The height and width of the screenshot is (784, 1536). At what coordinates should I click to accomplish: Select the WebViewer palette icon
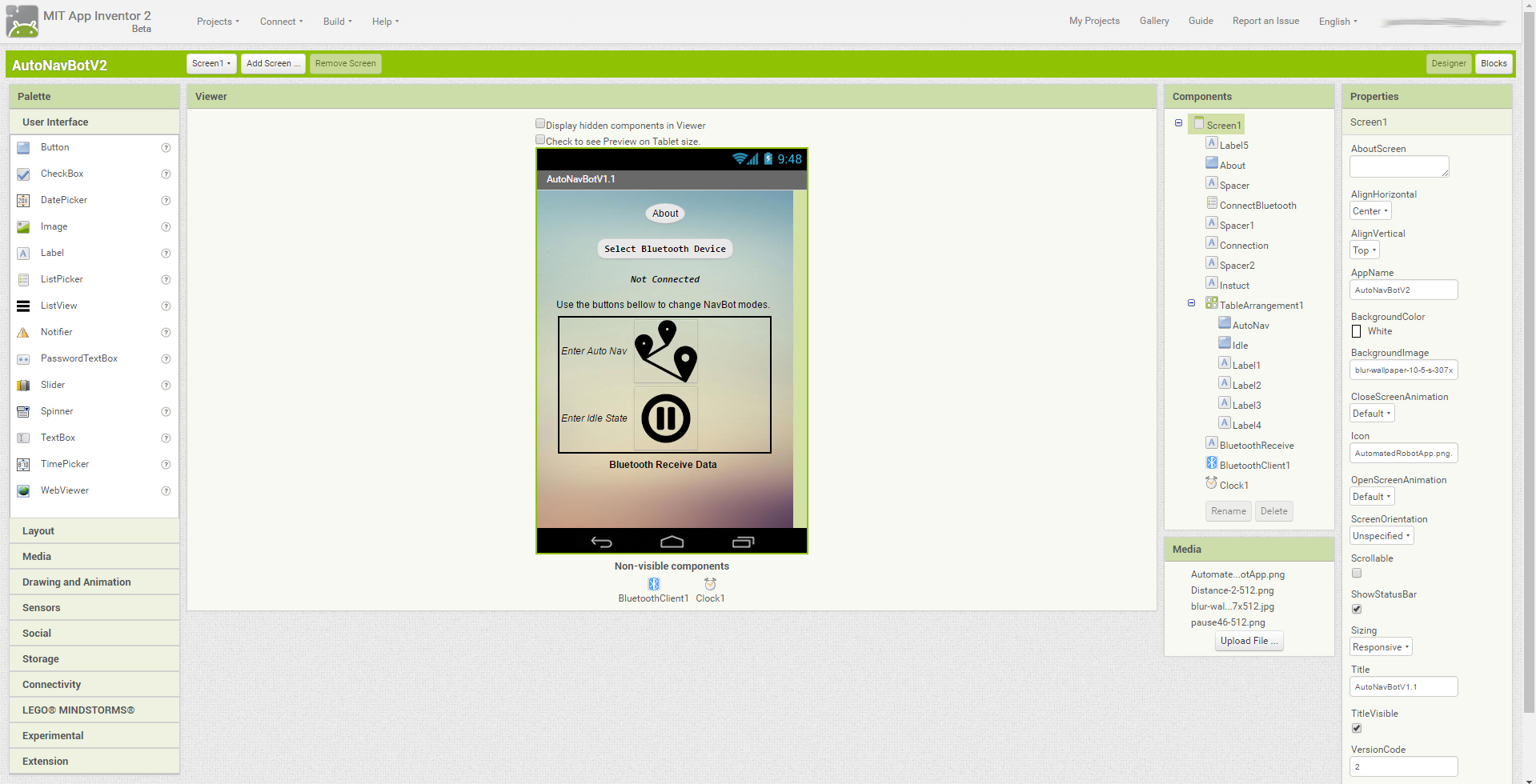[x=23, y=491]
